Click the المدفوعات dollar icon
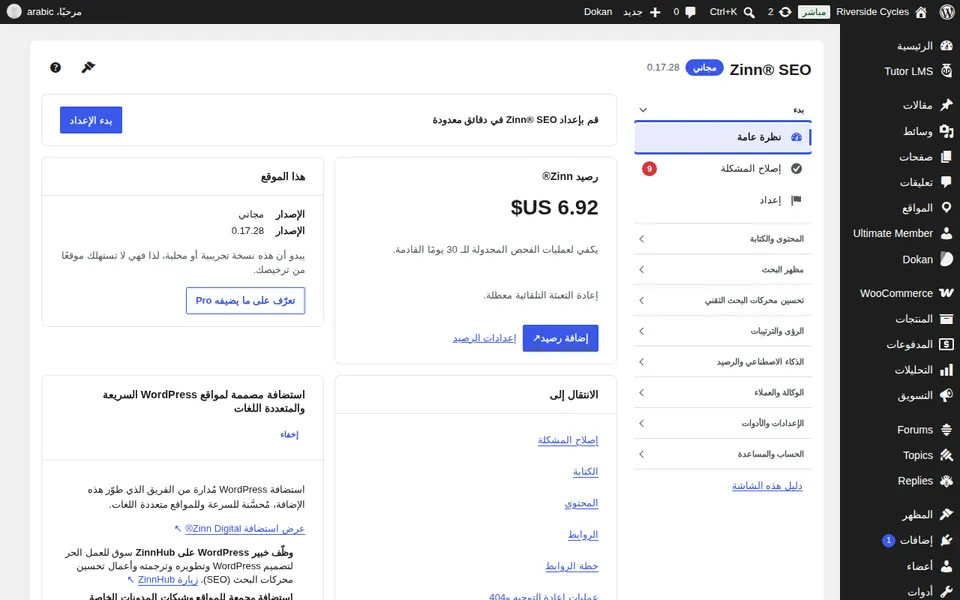This screenshot has height=600, width=960. [947, 344]
